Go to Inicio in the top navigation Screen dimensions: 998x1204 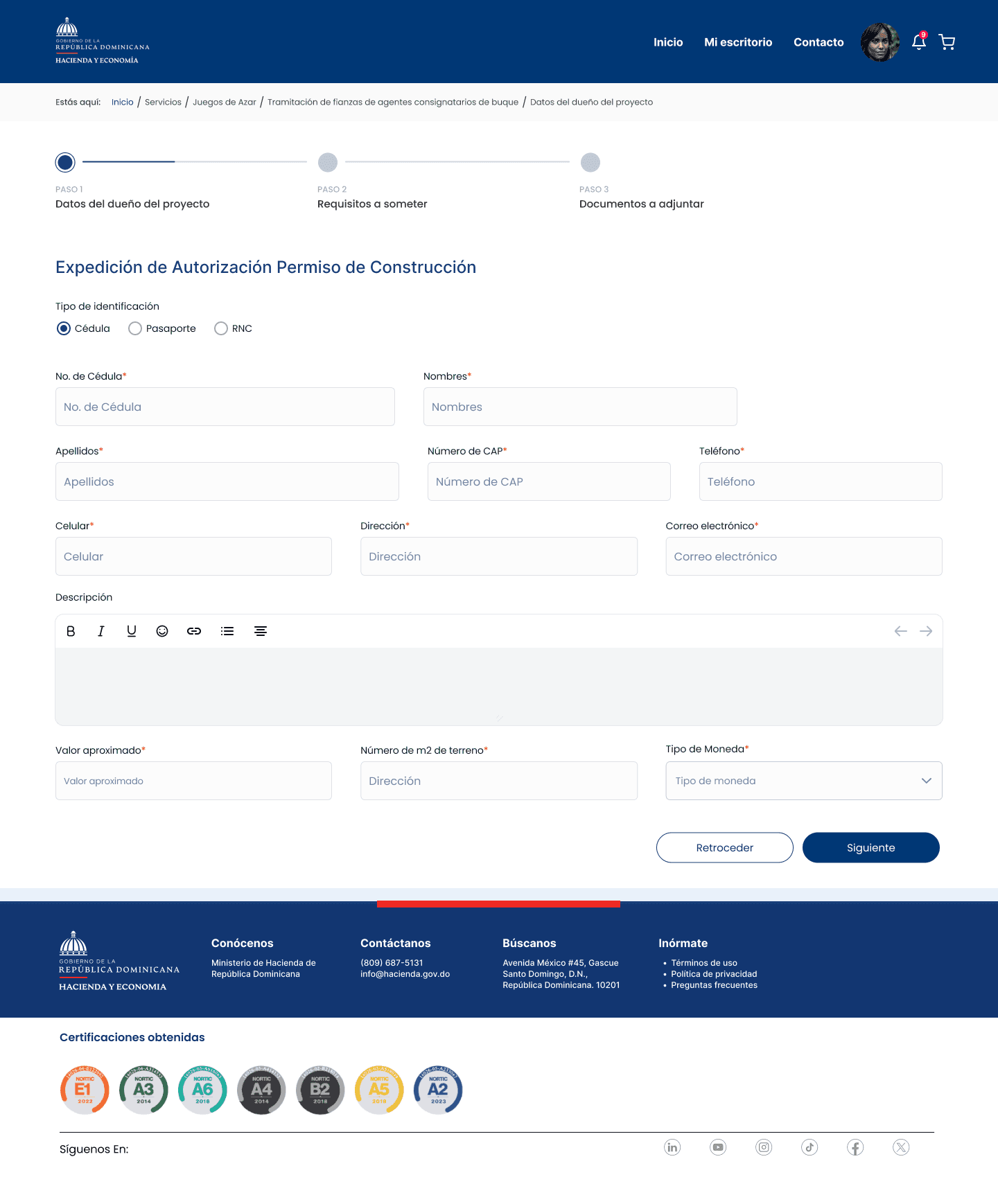pos(668,42)
